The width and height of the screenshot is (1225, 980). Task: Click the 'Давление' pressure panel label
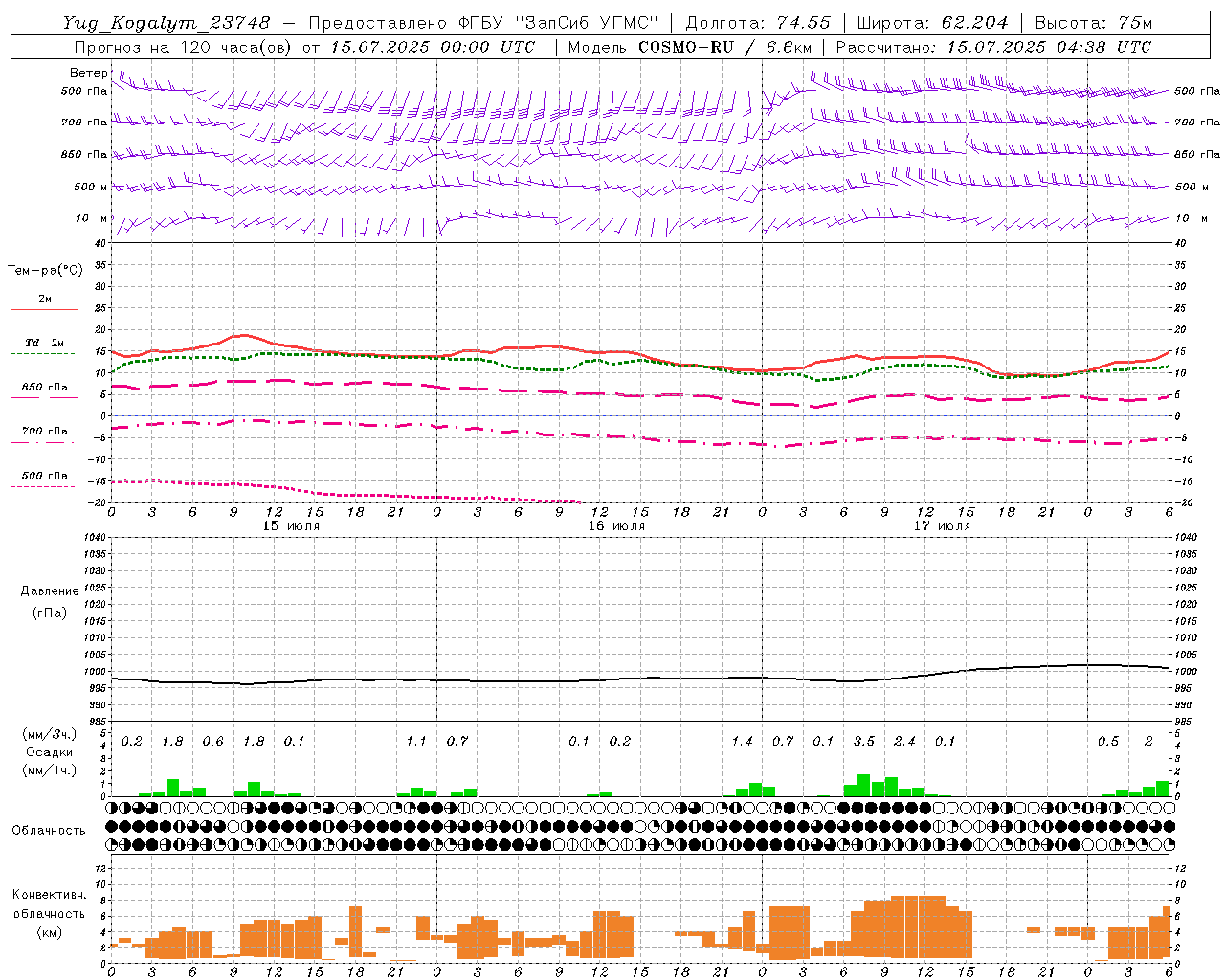(x=50, y=590)
